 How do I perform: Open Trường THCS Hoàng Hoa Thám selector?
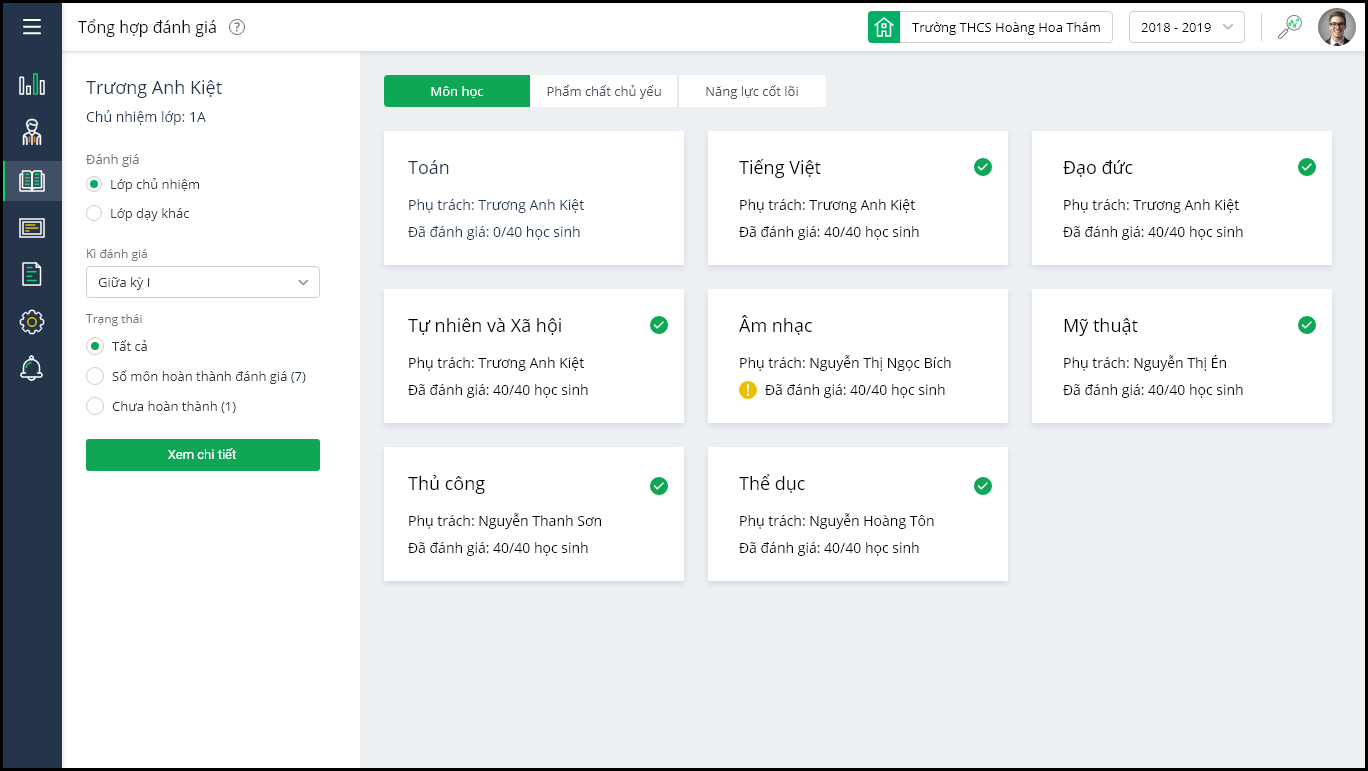coord(990,28)
